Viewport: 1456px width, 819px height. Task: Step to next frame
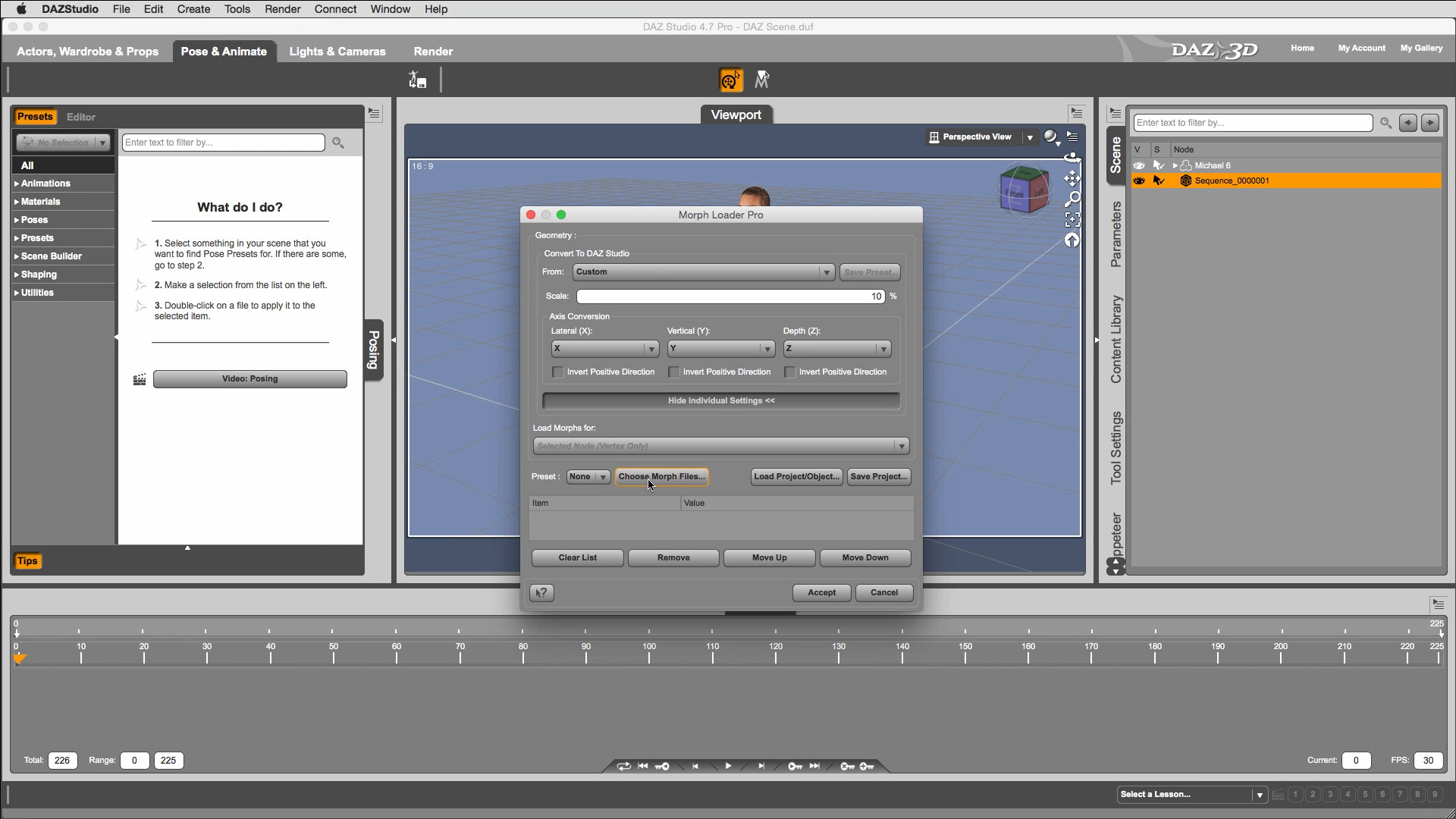pyautogui.click(x=761, y=766)
